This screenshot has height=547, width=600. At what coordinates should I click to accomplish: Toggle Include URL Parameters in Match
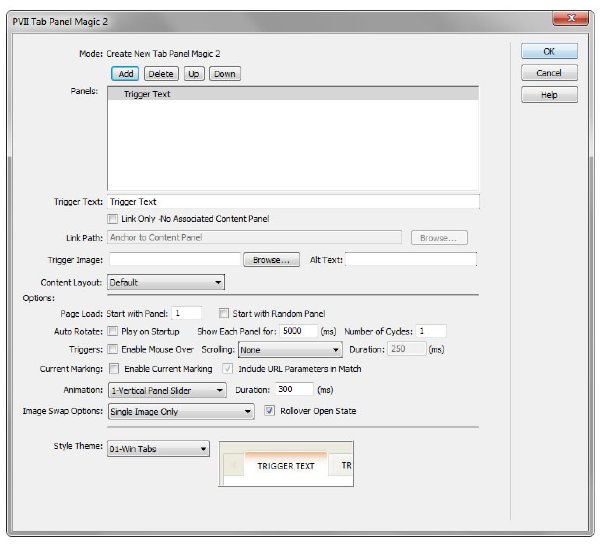point(228,368)
